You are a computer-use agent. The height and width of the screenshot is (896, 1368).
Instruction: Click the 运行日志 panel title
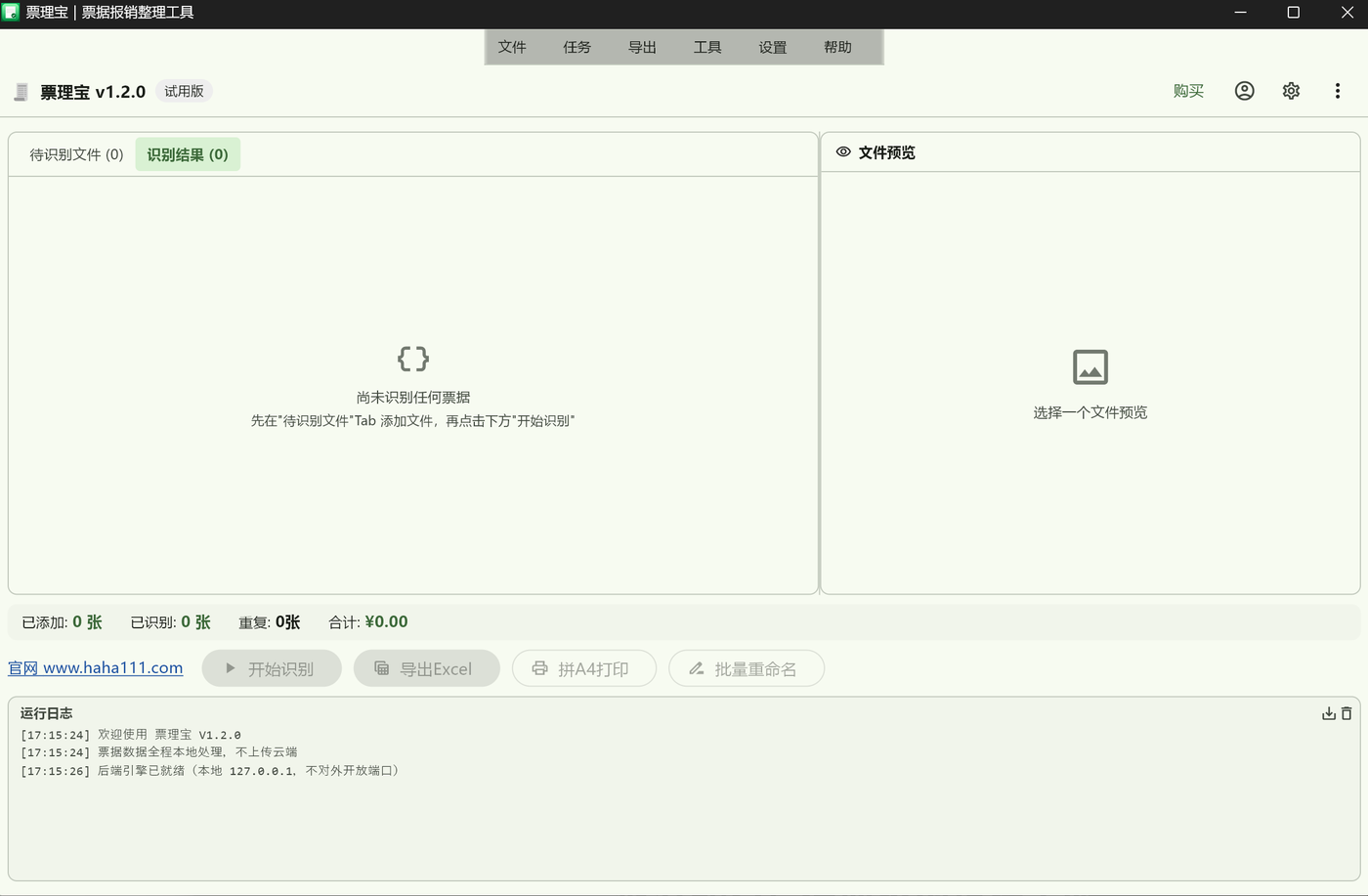pyautogui.click(x=46, y=713)
